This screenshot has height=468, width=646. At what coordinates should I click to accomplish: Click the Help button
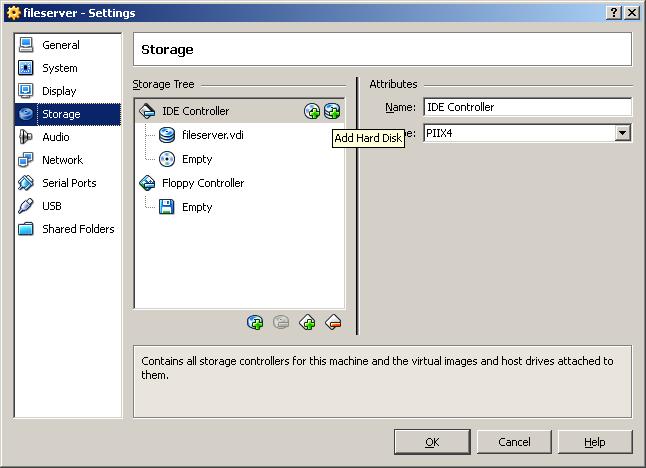[595, 442]
